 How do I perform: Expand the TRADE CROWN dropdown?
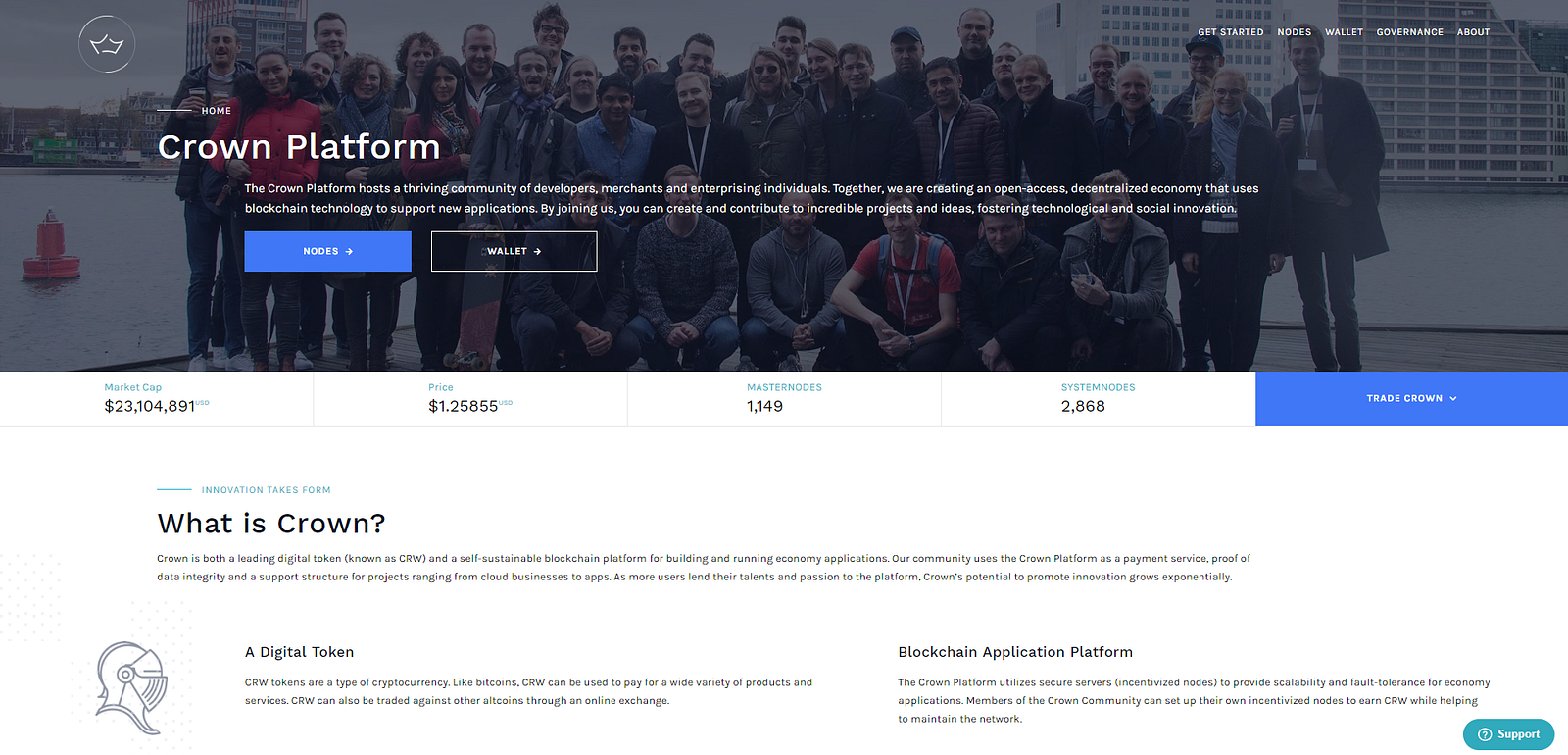(x=1411, y=398)
